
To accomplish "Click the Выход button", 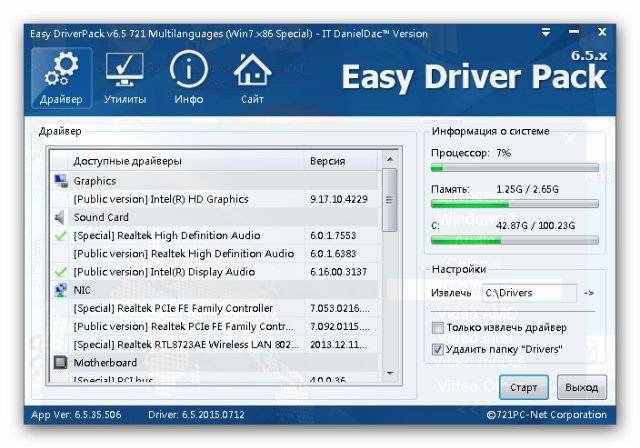I will (x=582, y=387).
